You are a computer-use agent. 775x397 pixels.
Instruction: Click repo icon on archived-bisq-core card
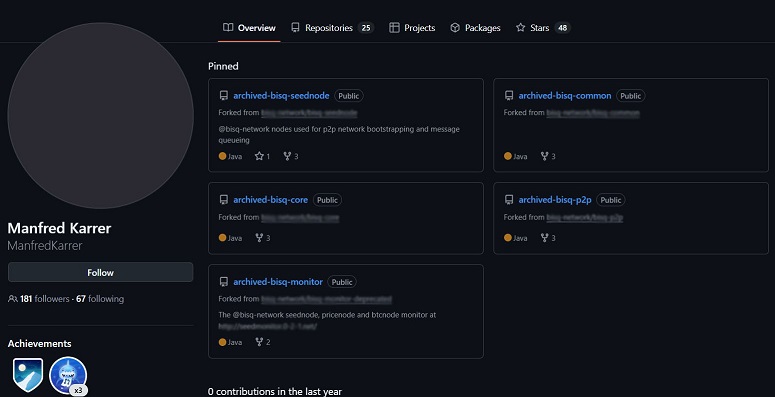[x=223, y=200]
